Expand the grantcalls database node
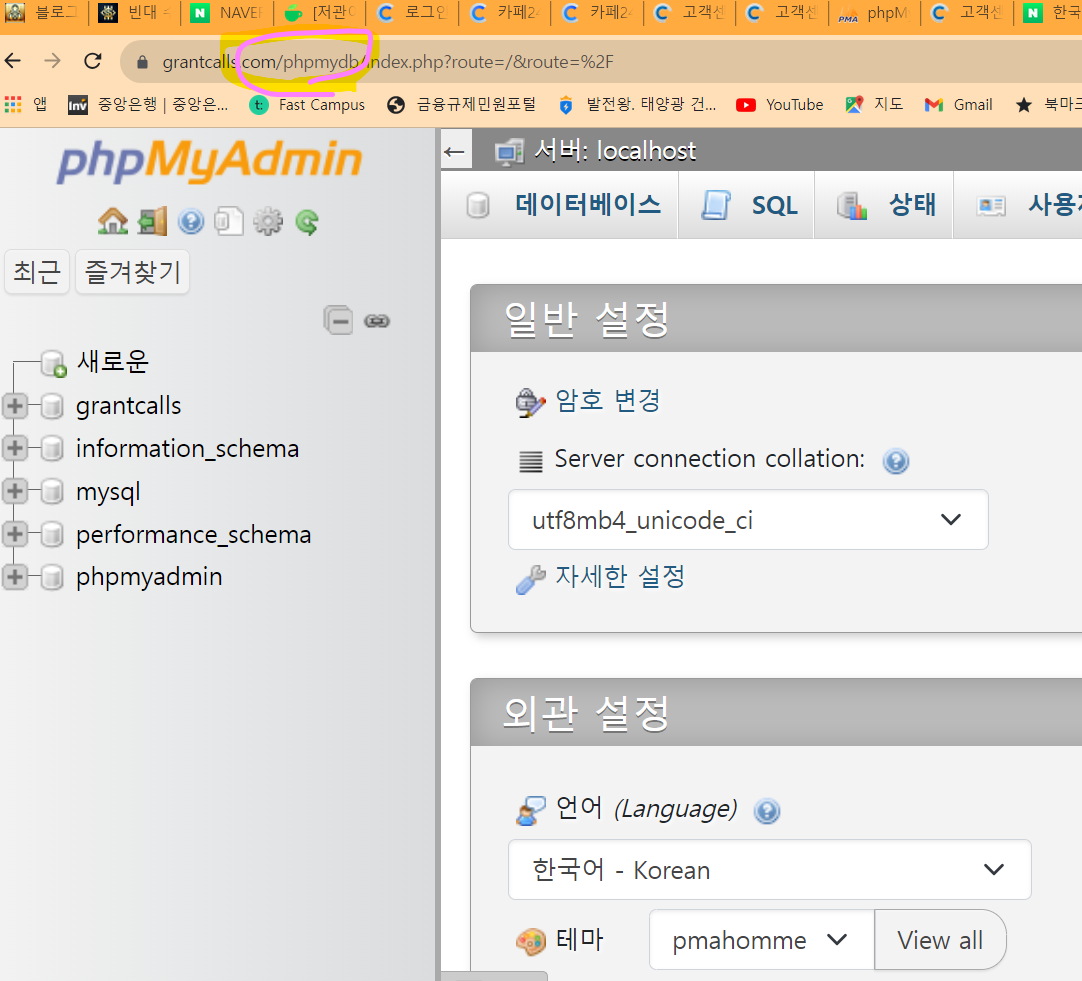Image resolution: width=1082 pixels, height=981 pixels. tap(14, 406)
